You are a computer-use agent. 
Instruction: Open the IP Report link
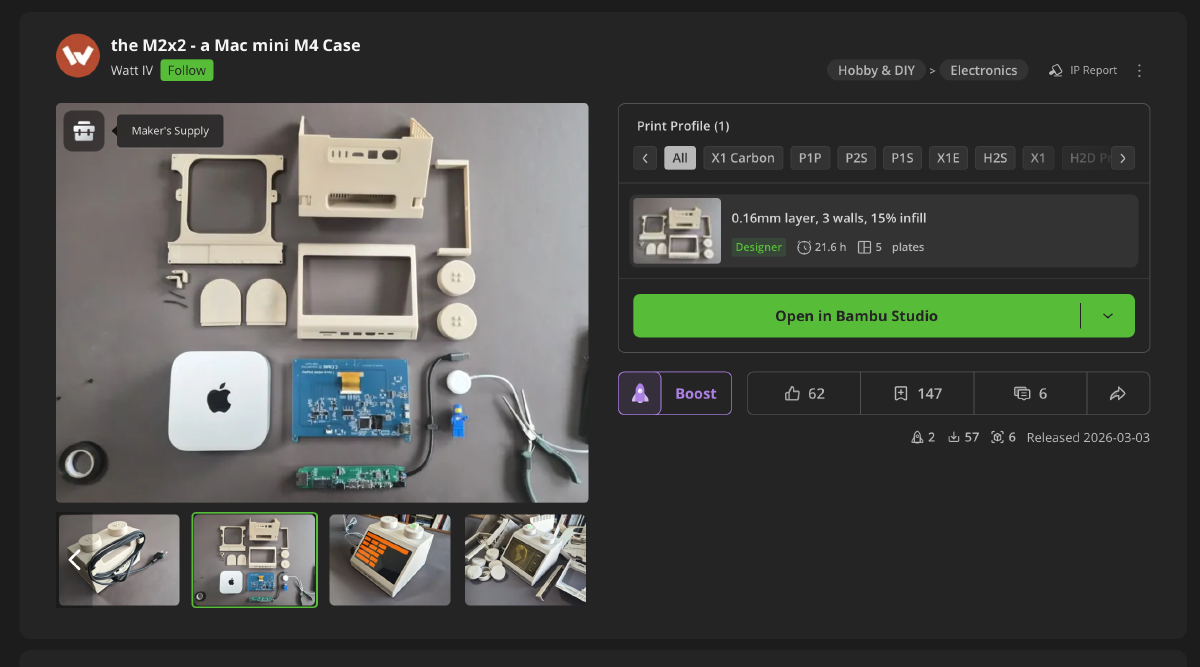[1083, 70]
